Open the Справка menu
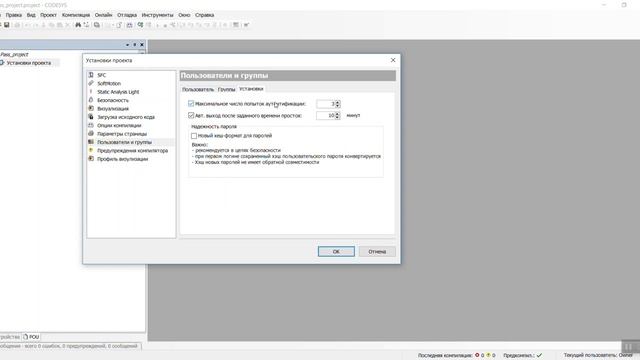640x360 pixels. [204, 15]
